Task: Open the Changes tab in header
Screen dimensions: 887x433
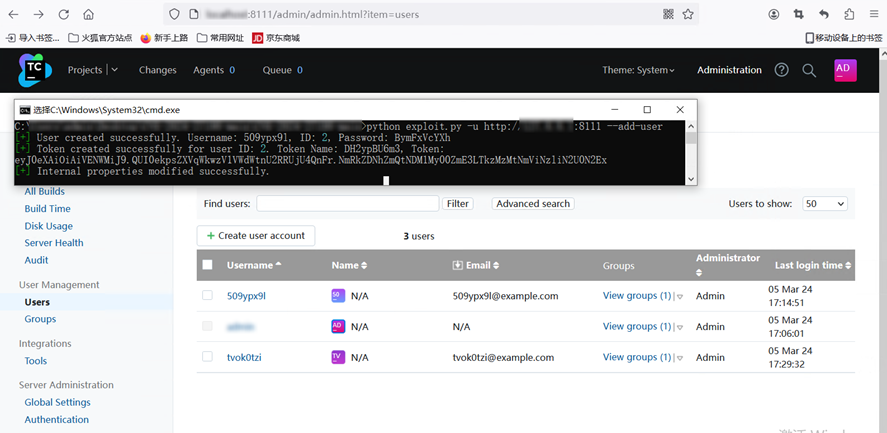Action: pyautogui.click(x=157, y=70)
